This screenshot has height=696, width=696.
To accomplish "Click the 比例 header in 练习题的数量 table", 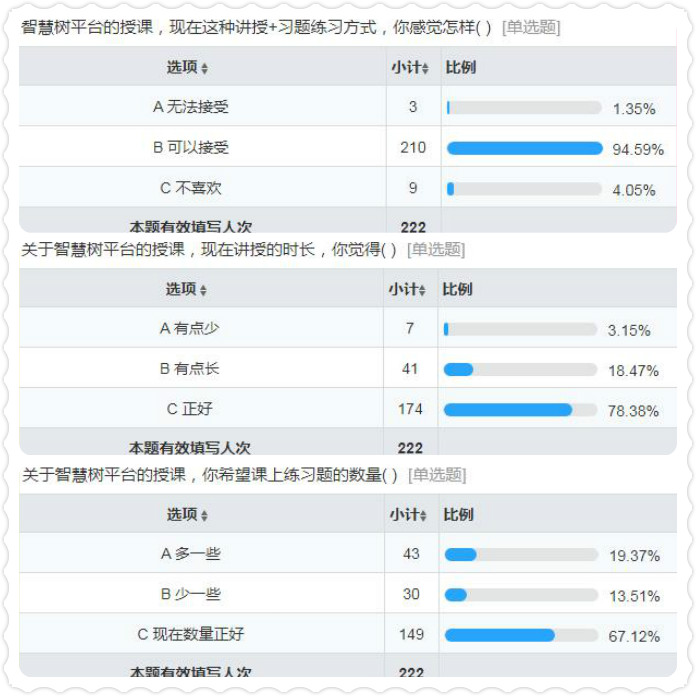I will [459, 515].
